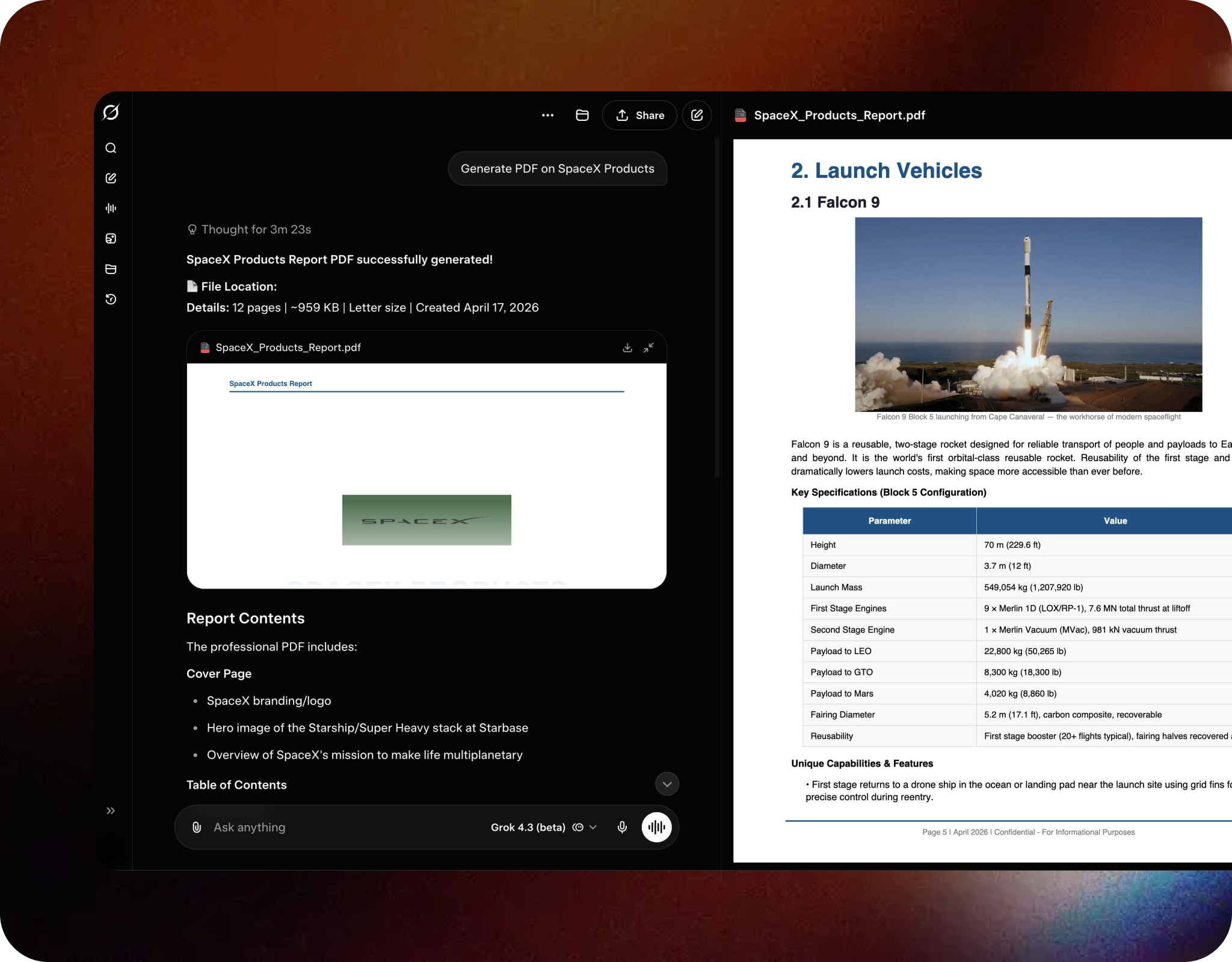Click the 'Payload to GTO' row label
1232x962 pixels.
pos(842,672)
